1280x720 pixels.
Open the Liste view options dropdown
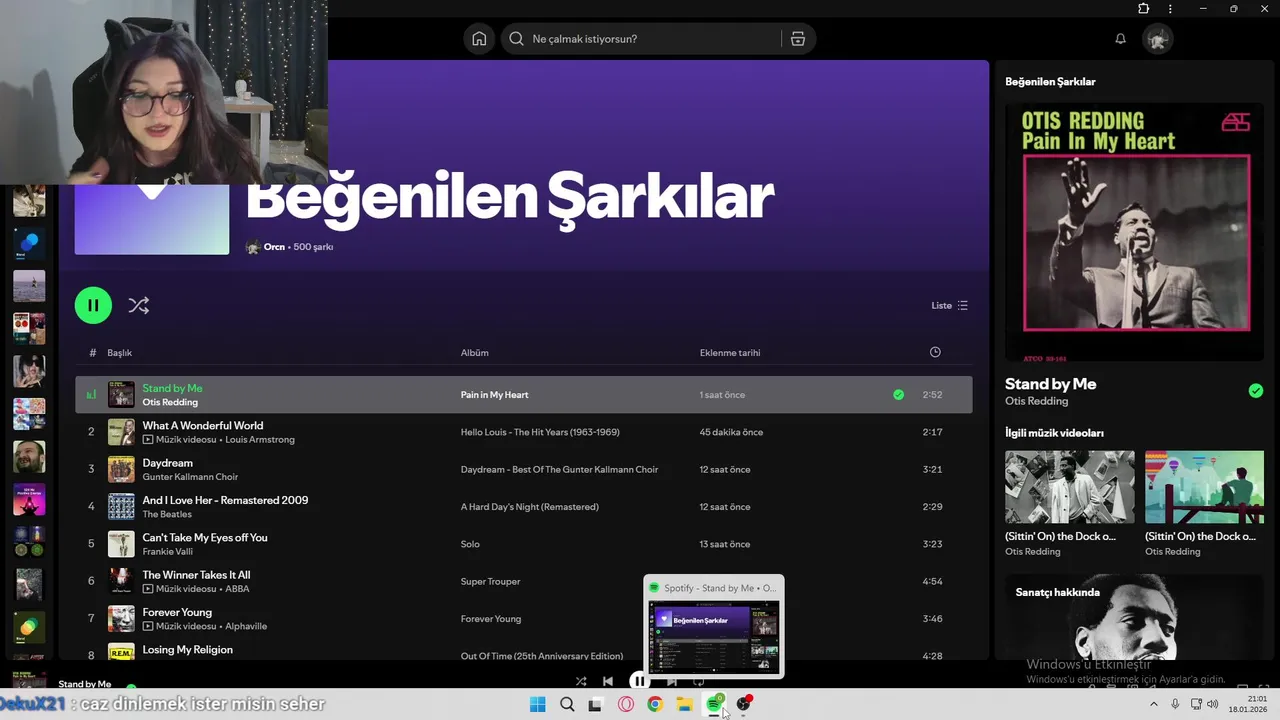click(949, 305)
